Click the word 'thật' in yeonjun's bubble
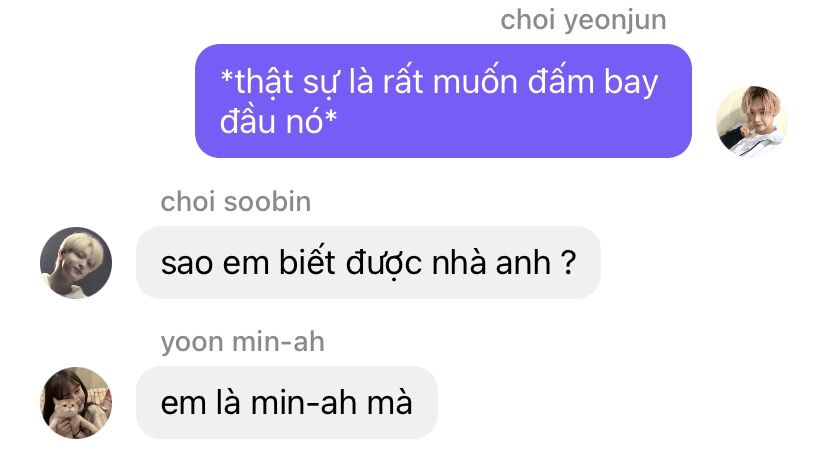The height and width of the screenshot is (453, 828). [x=264, y=84]
